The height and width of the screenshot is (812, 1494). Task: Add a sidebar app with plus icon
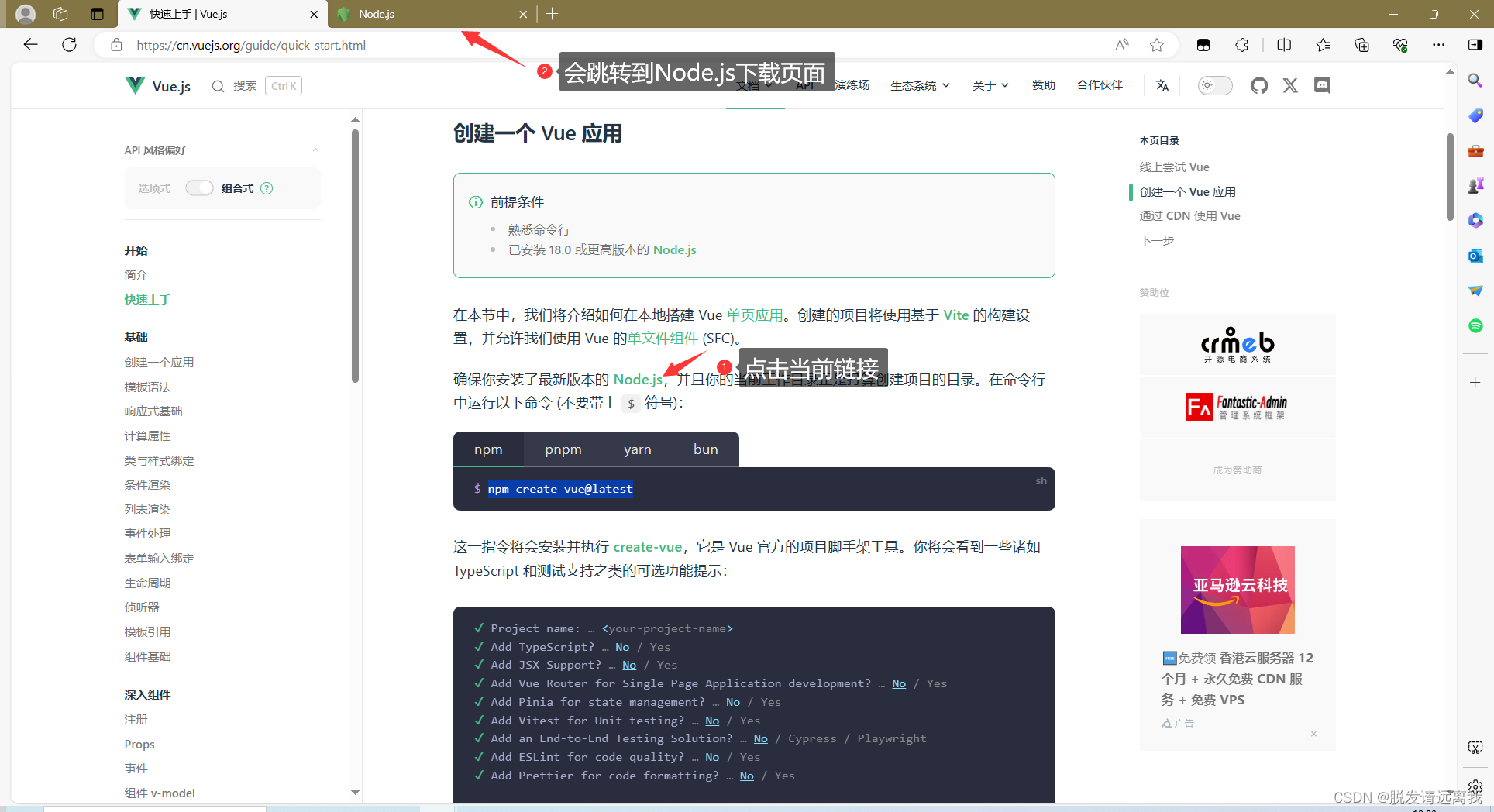(x=1475, y=382)
